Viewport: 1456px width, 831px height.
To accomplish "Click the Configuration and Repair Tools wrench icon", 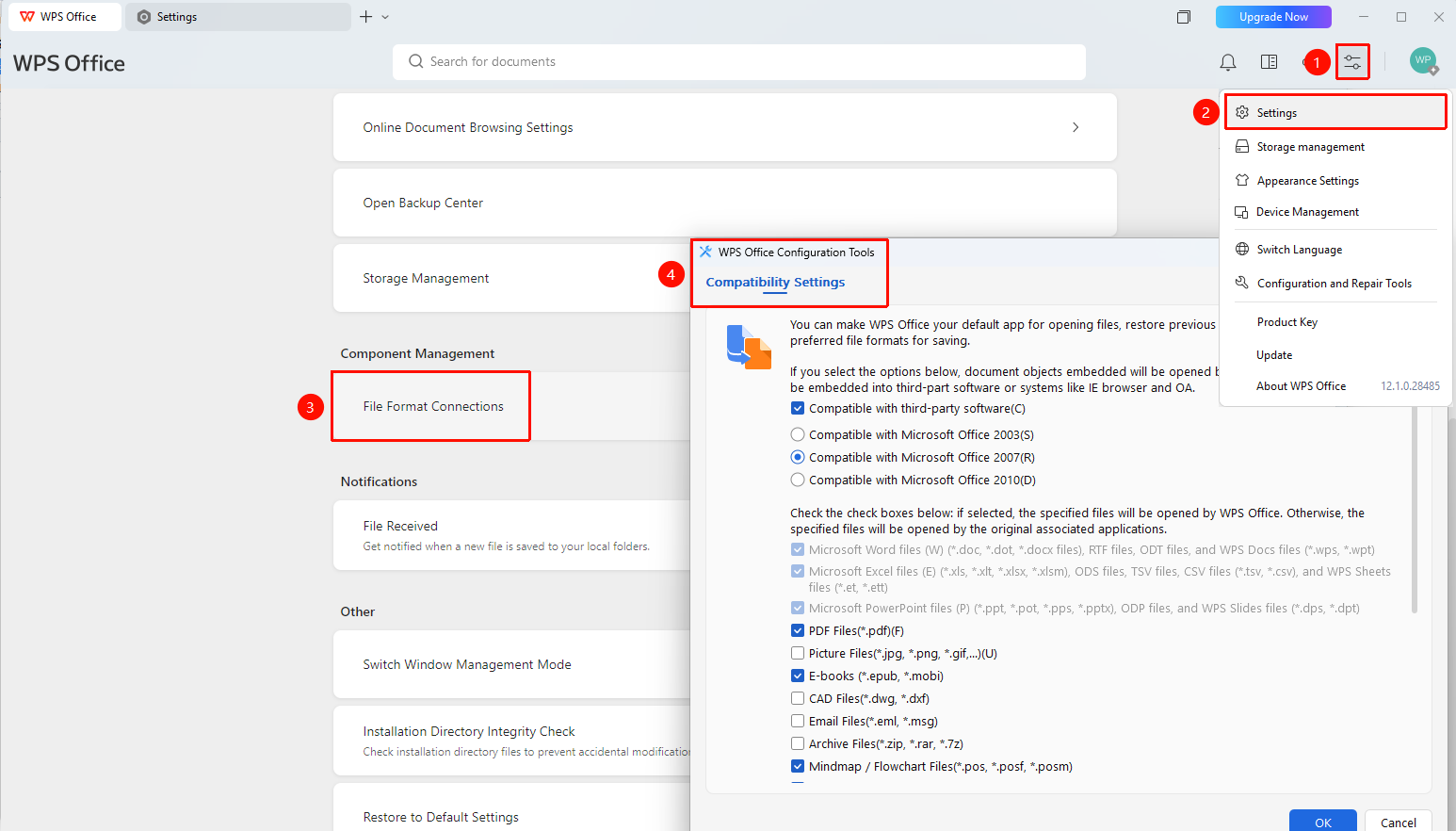I will point(1242,283).
